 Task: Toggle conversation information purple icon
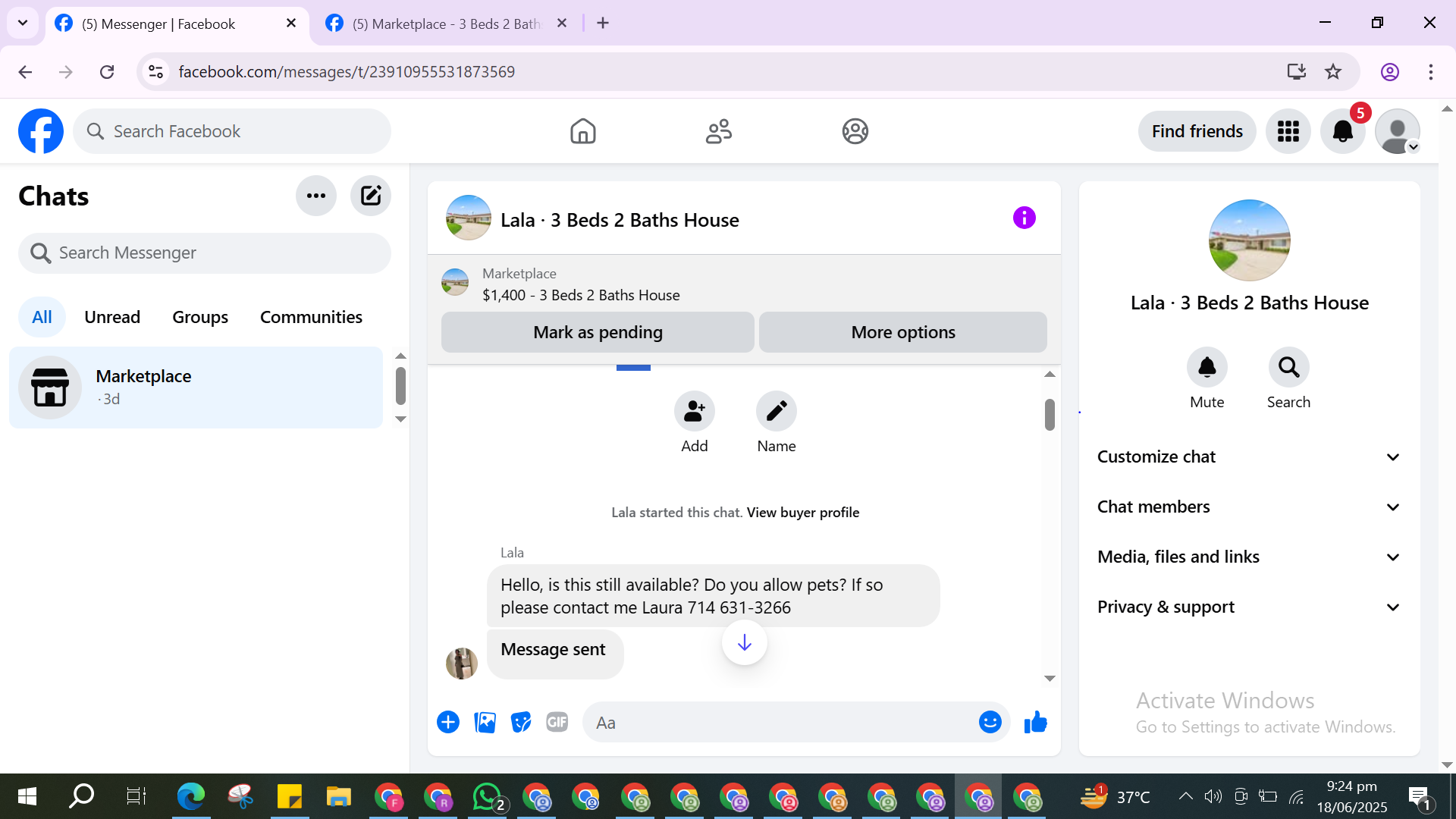(x=1025, y=218)
